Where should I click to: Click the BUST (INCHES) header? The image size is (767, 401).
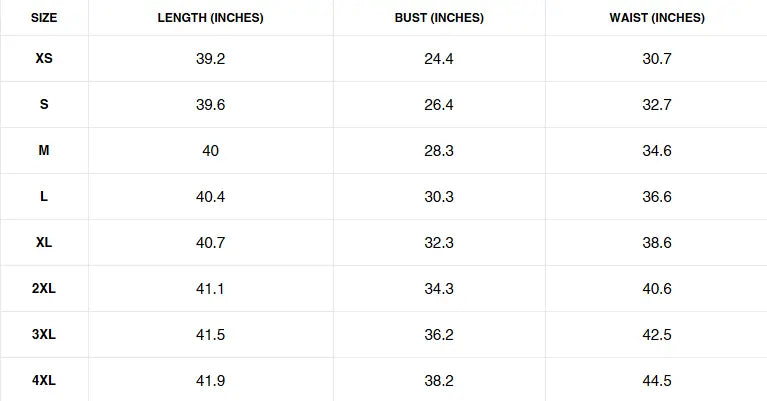click(x=439, y=18)
